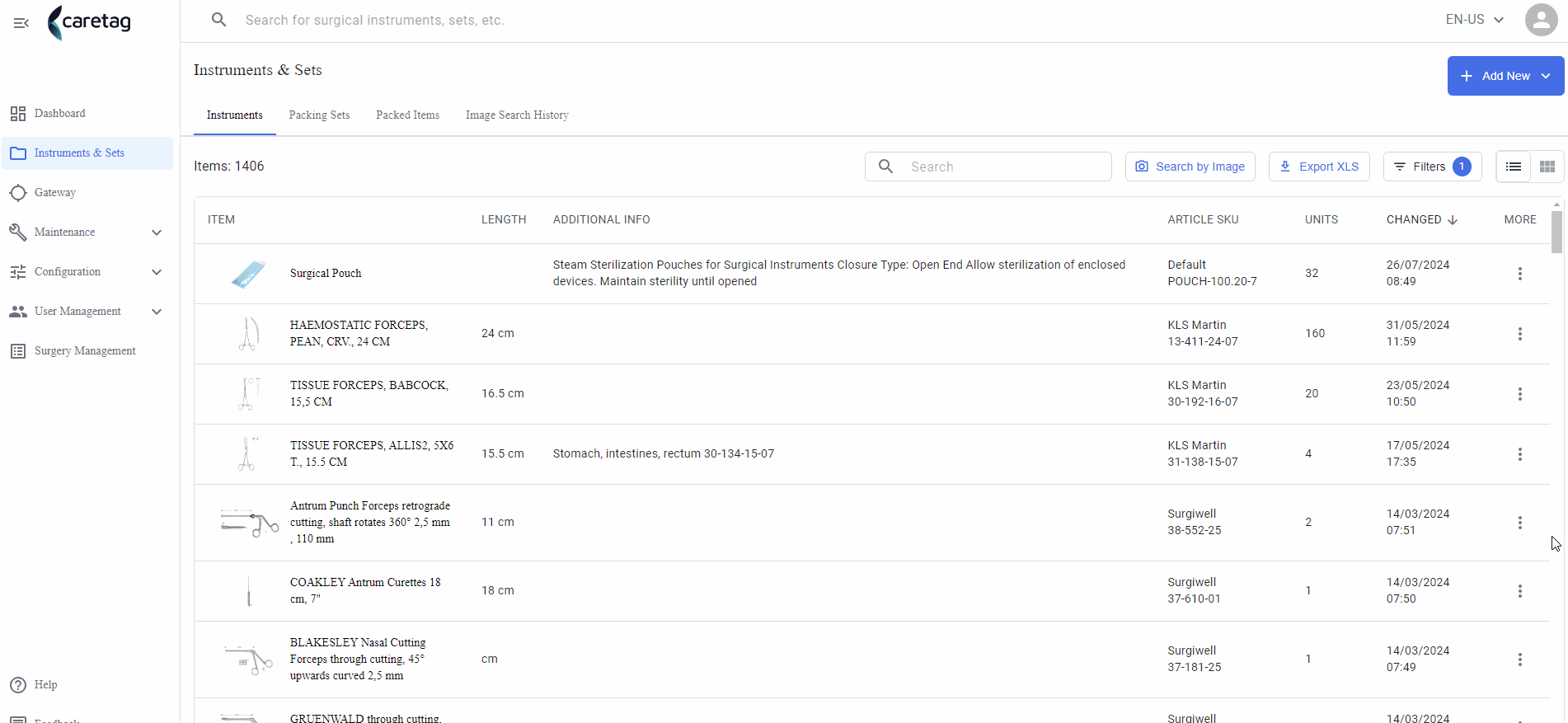Switch to list view

pyautogui.click(x=1514, y=167)
